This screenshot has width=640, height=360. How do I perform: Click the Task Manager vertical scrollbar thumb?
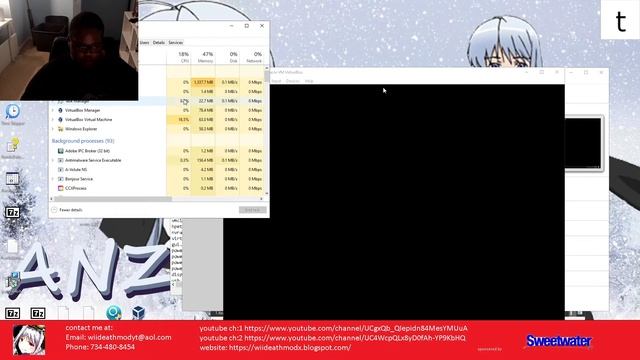point(267,76)
